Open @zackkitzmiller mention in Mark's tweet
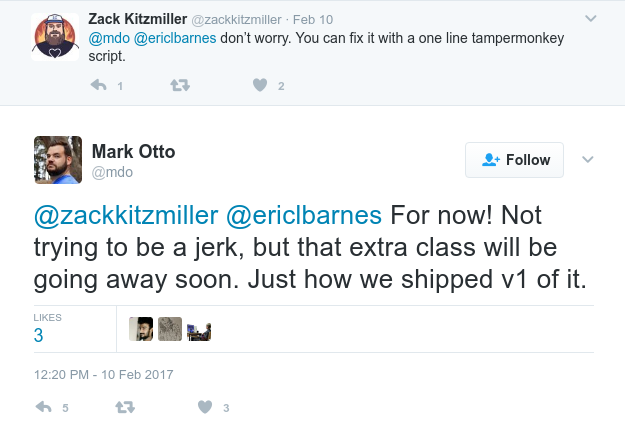Viewport: 625px width, 440px height. pos(126,216)
